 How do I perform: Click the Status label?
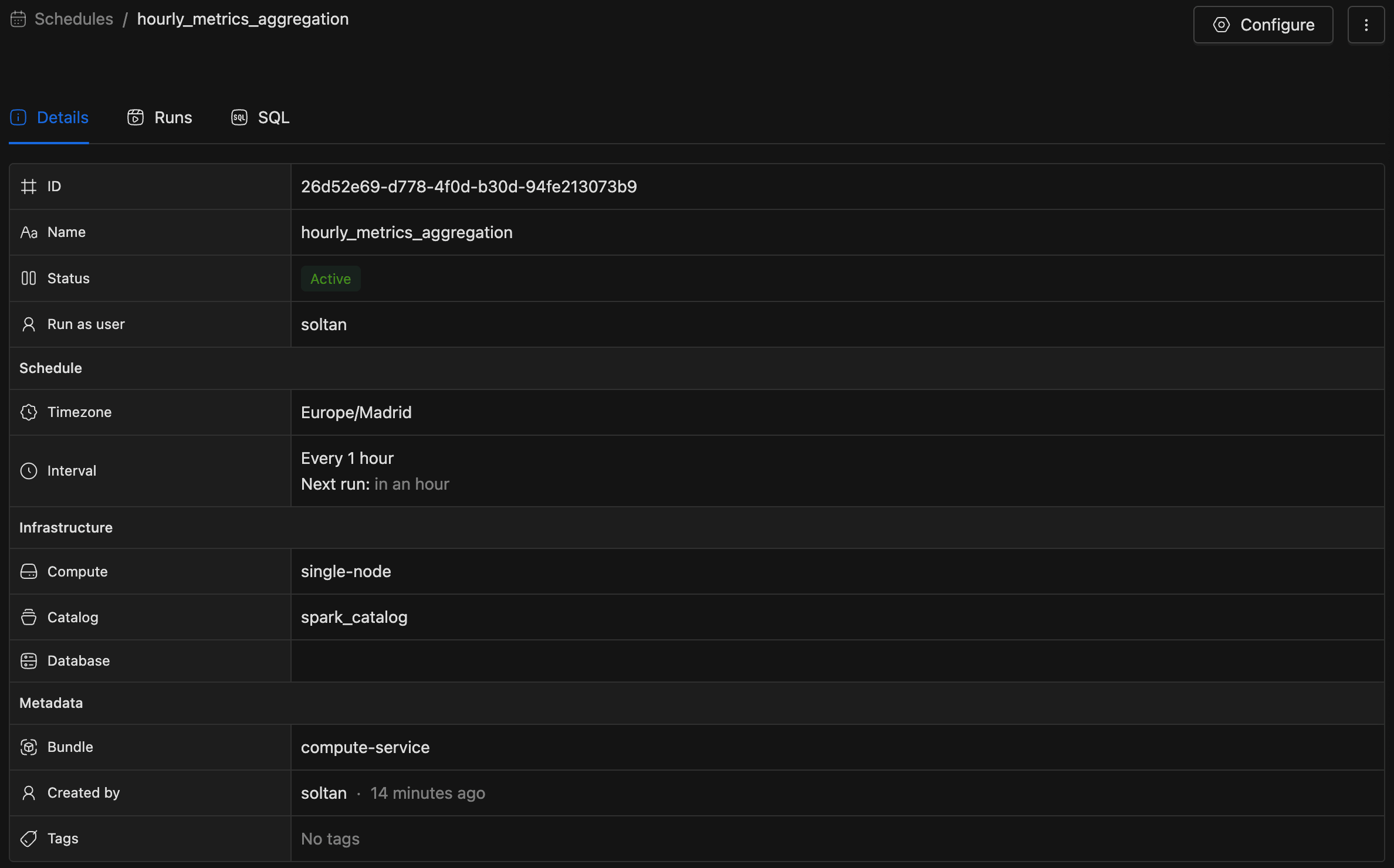point(69,278)
